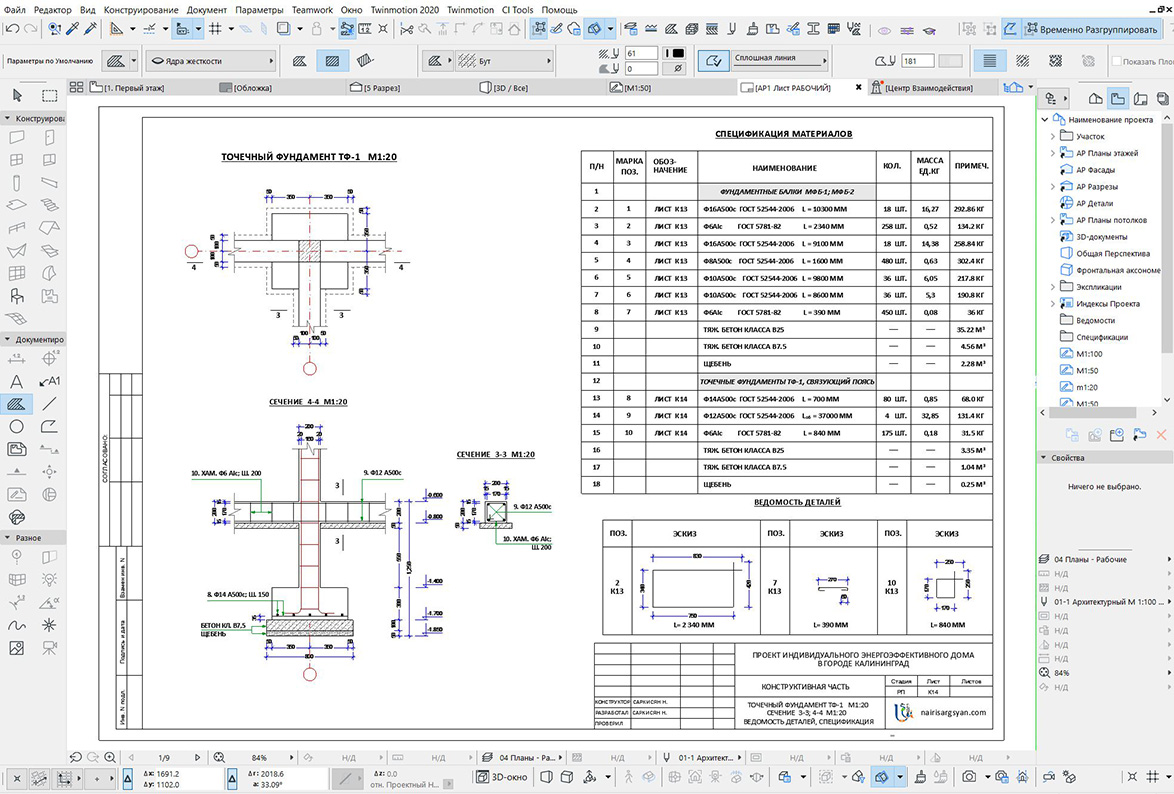Click the paint brush surfaces icon
This screenshot has width=1174, height=794.
752,29
